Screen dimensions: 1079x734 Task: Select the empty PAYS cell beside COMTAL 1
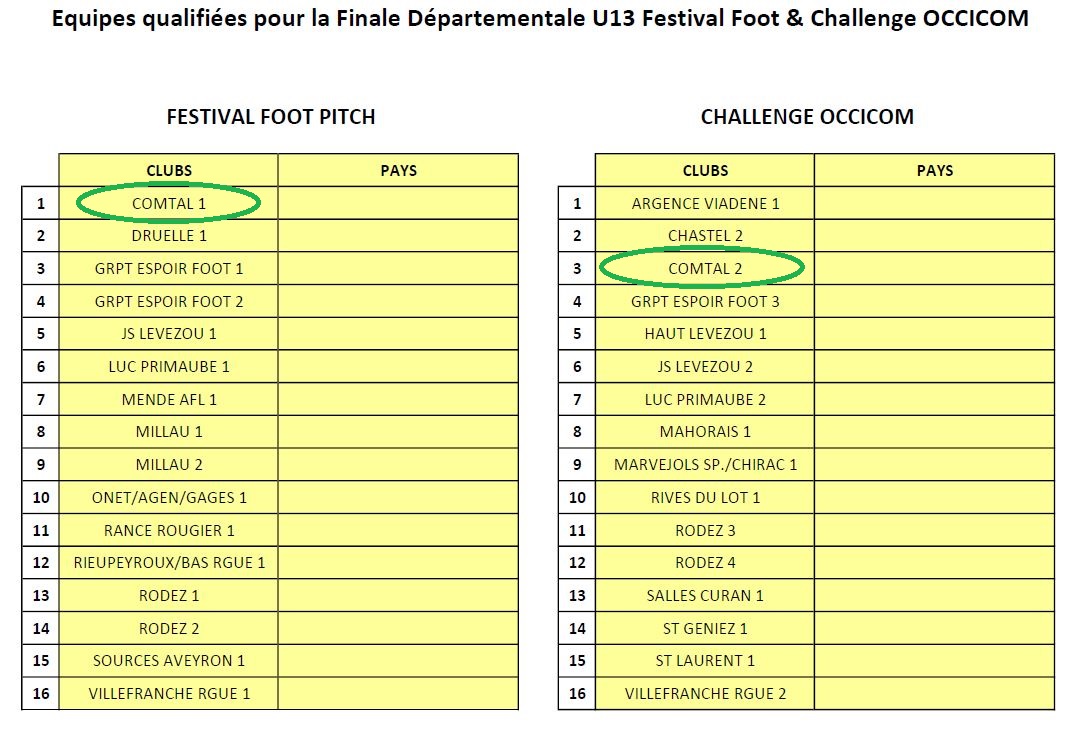[398, 203]
